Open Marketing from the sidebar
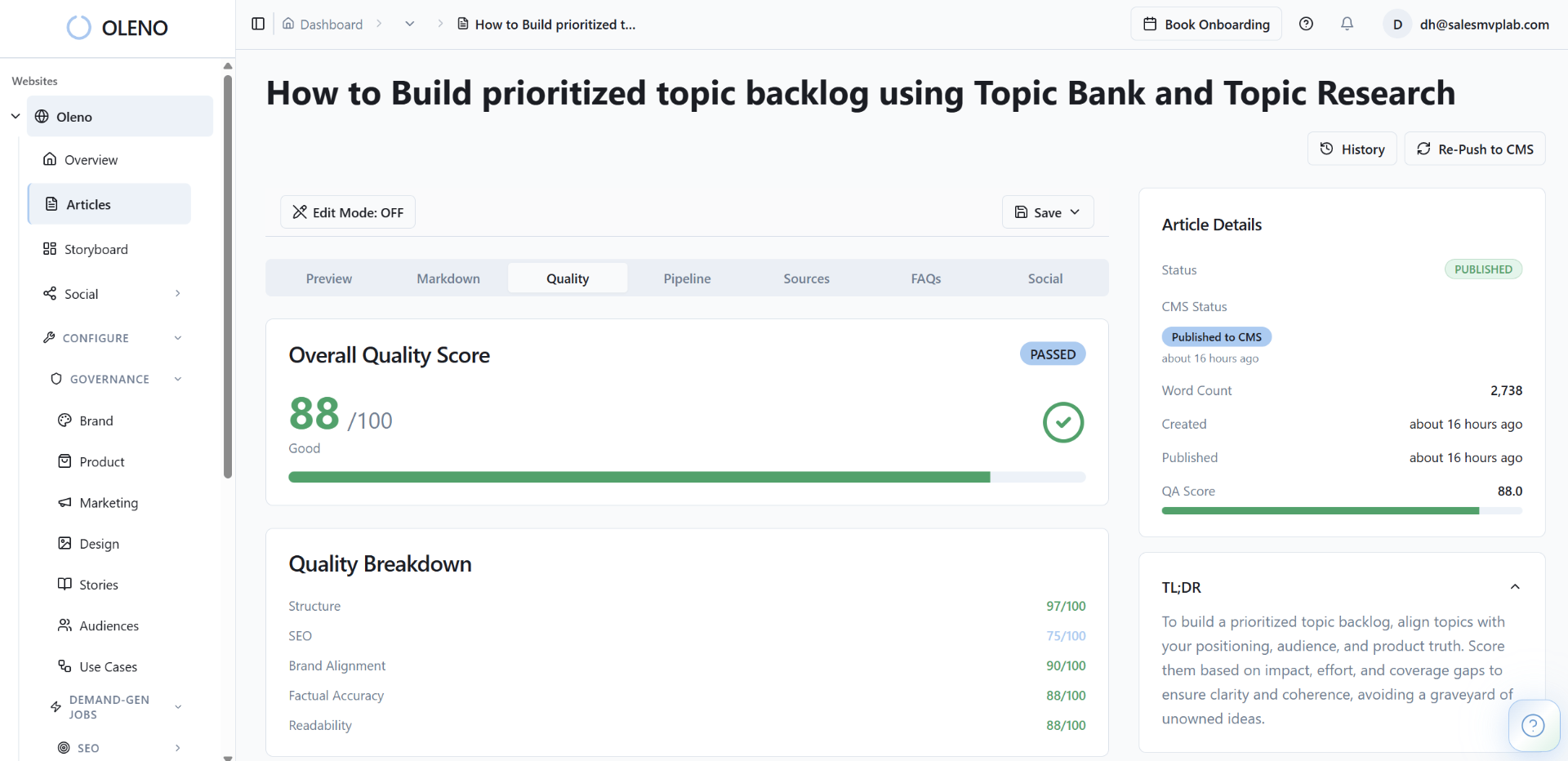 click(x=109, y=503)
